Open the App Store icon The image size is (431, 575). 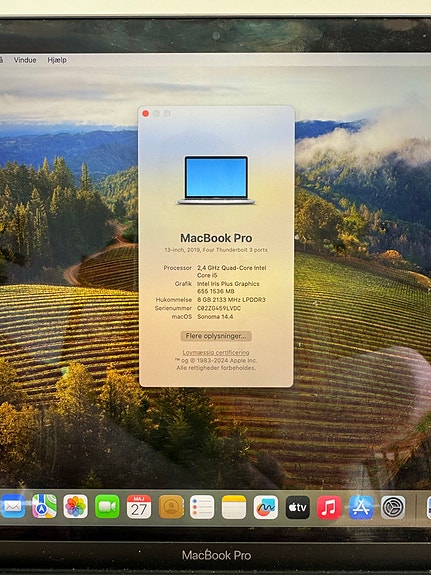pos(361,507)
